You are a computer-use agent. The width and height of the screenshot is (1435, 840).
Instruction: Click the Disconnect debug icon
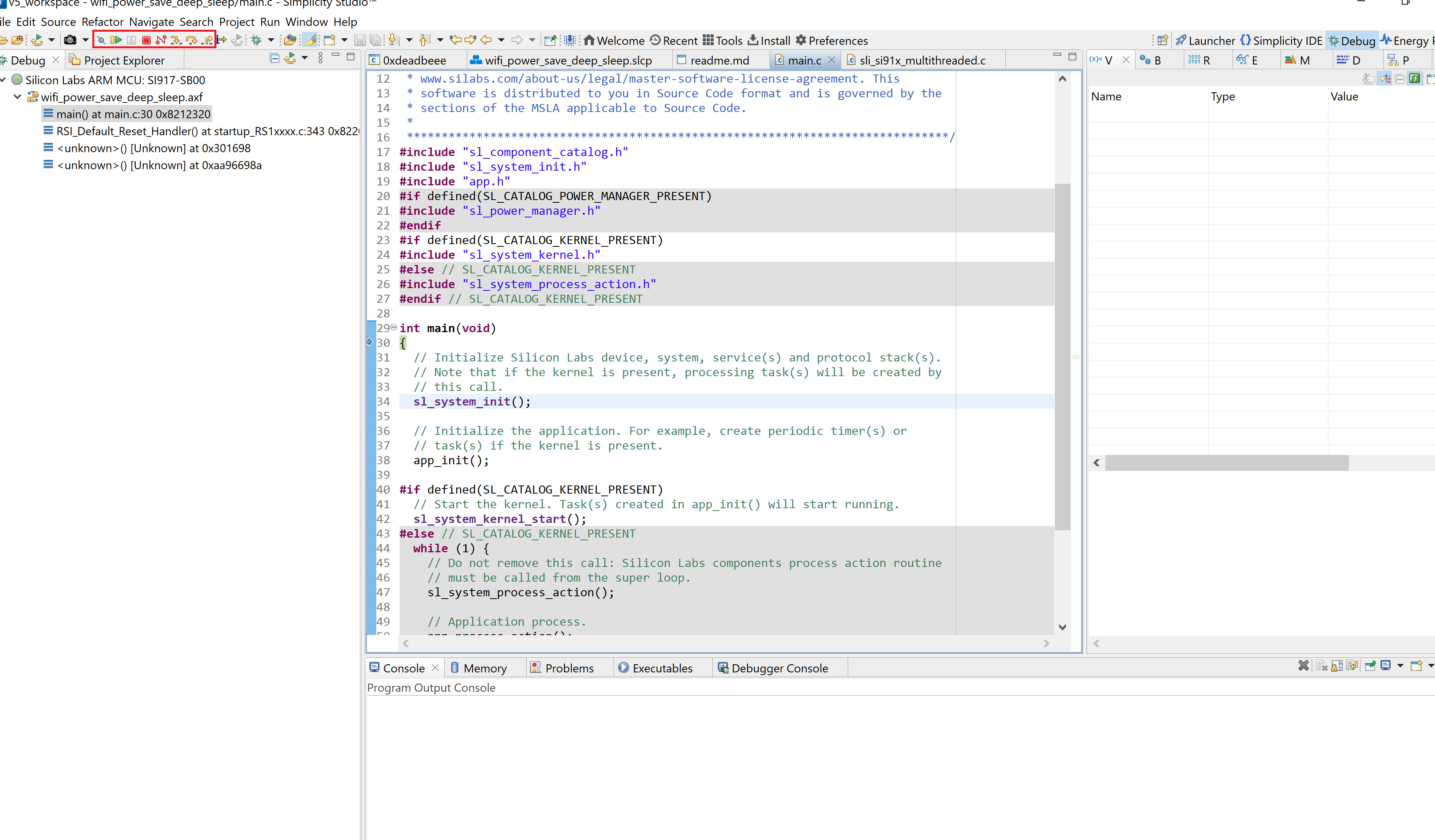161,40
